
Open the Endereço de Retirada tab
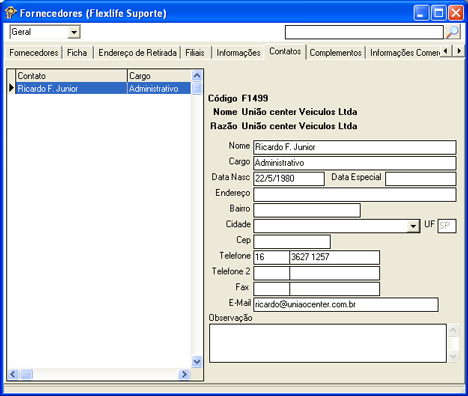[137, 53]
